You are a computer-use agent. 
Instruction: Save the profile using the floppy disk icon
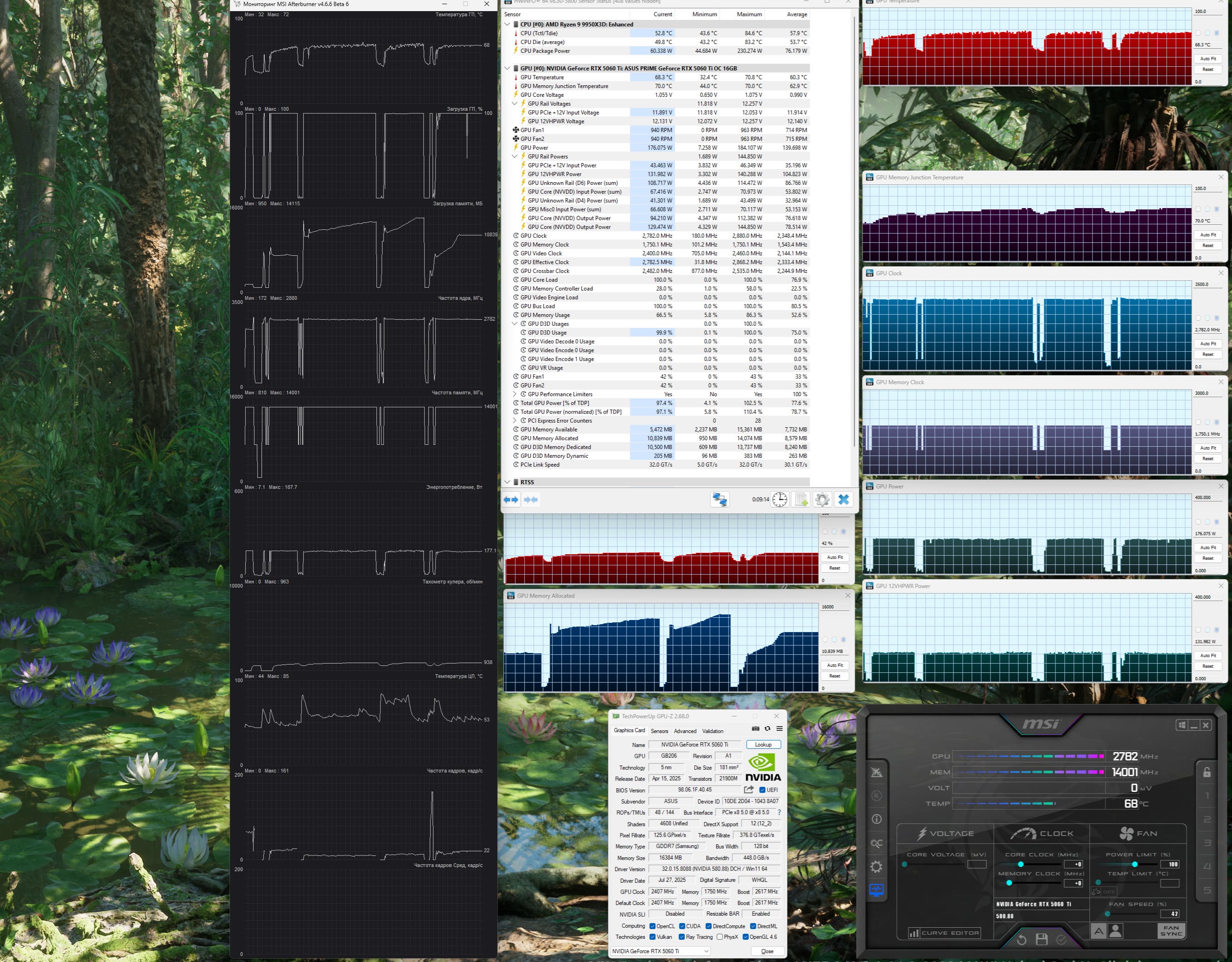click(x=1041, y=939)
